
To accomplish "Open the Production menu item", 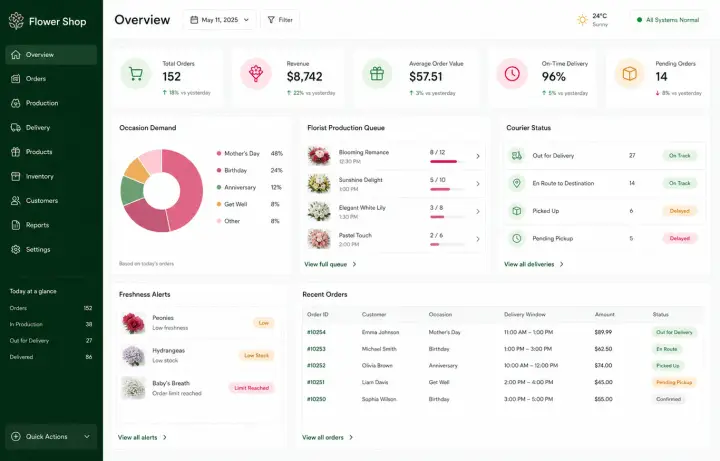I will pyautogui.click(x=51, y=103).
